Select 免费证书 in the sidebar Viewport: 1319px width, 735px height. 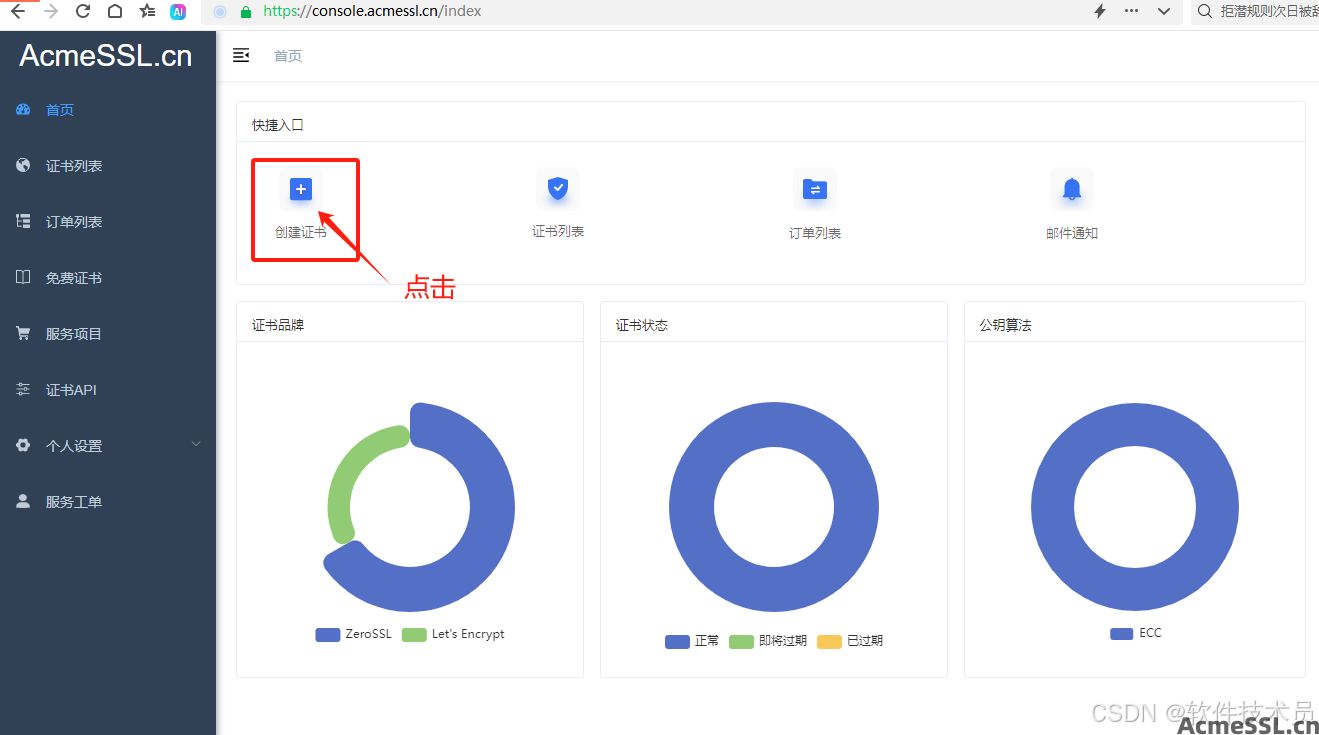[x=73, y=278]
